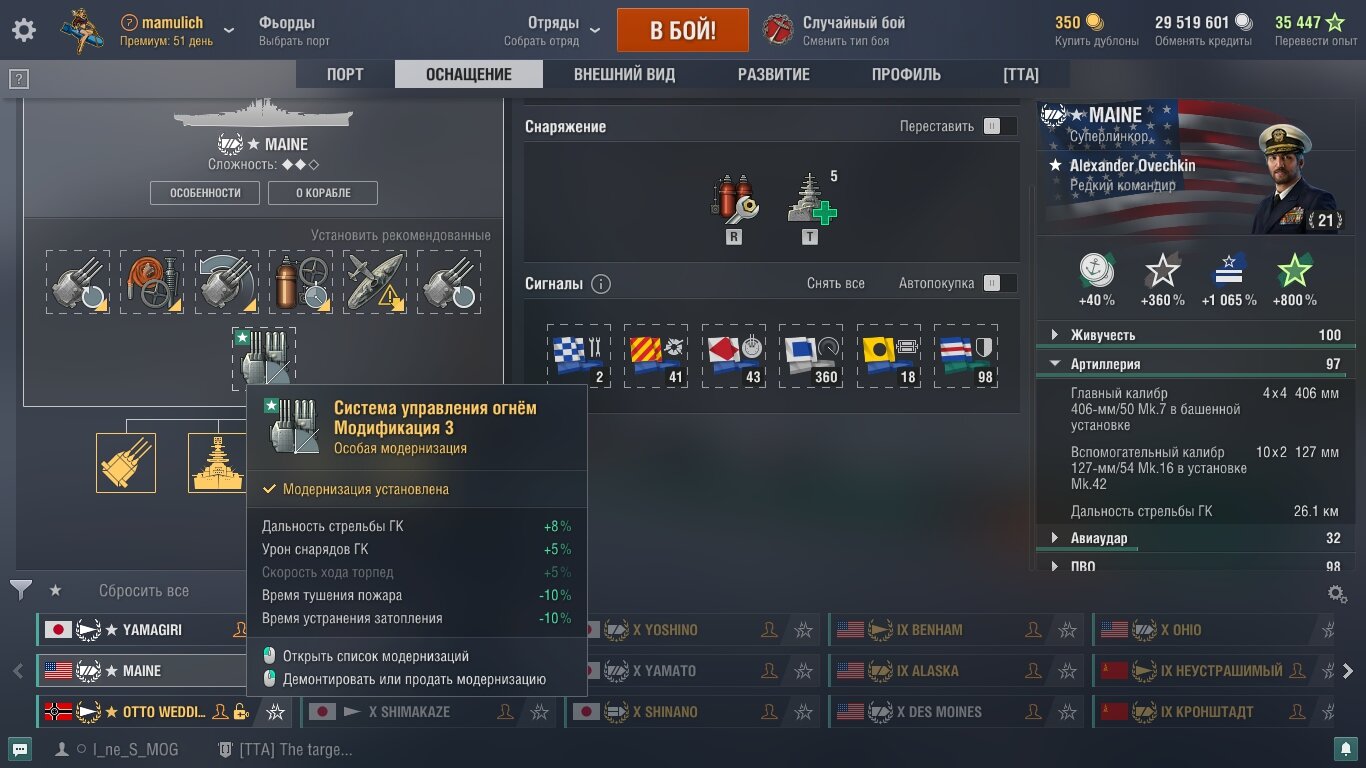Open the ship carousel filter funnel icon
Screen dimensions: 1366x768
click(21, 590)
